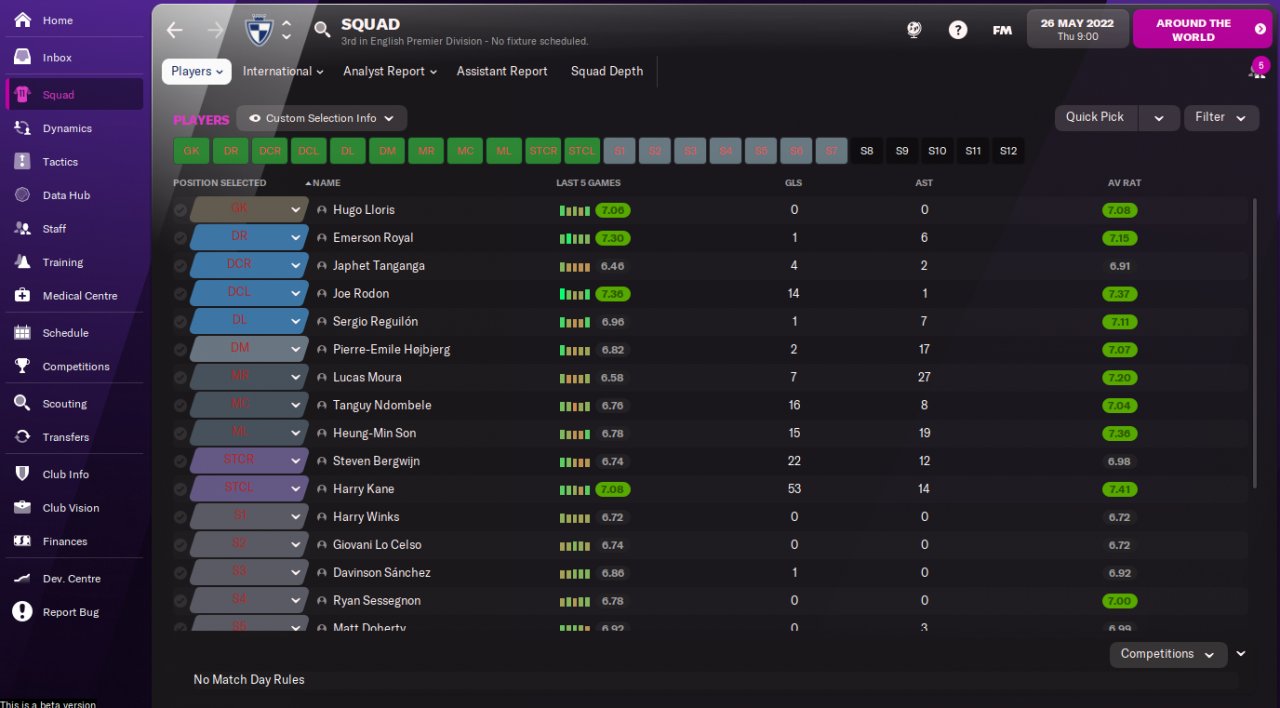Viewport: 1280px width, 708px height.
Task: Toggle selection circle for Hugo Lloris
Action: tap(180, 210)
